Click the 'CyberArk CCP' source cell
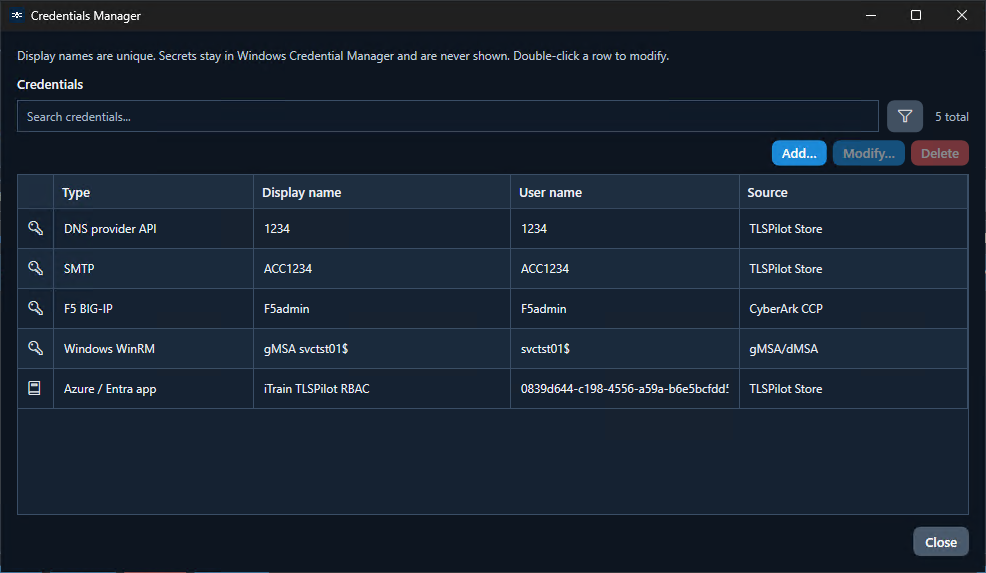986x573 pixels. pos(853,309)
